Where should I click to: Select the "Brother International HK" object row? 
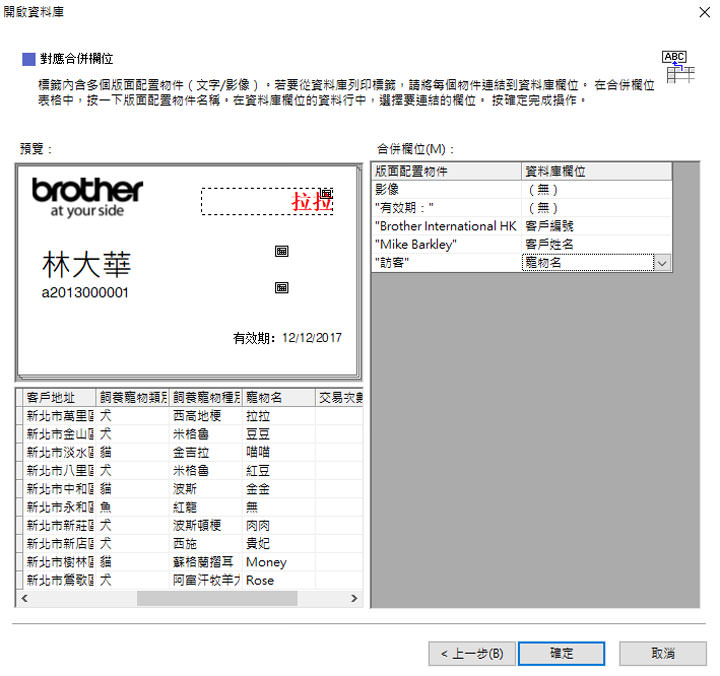point(446,226)
